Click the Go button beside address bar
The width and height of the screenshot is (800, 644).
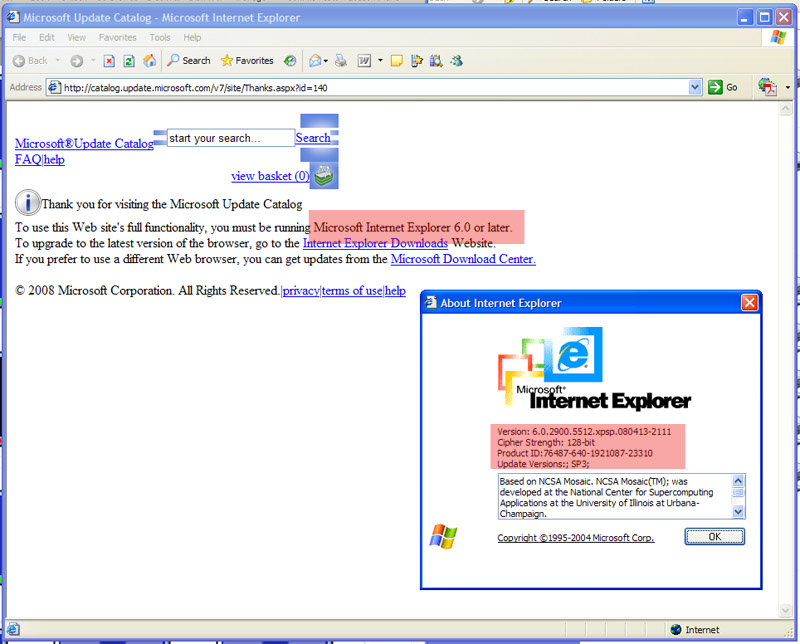(x=724, y=88)
